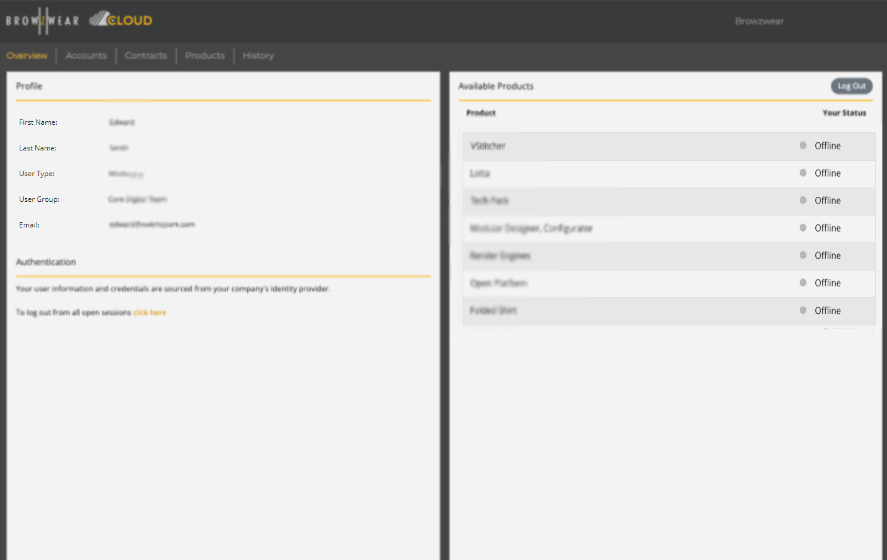This screenshot has height=560, width=887.
Task: Select the Render Engines product row
Action: [x=669, y=256]
